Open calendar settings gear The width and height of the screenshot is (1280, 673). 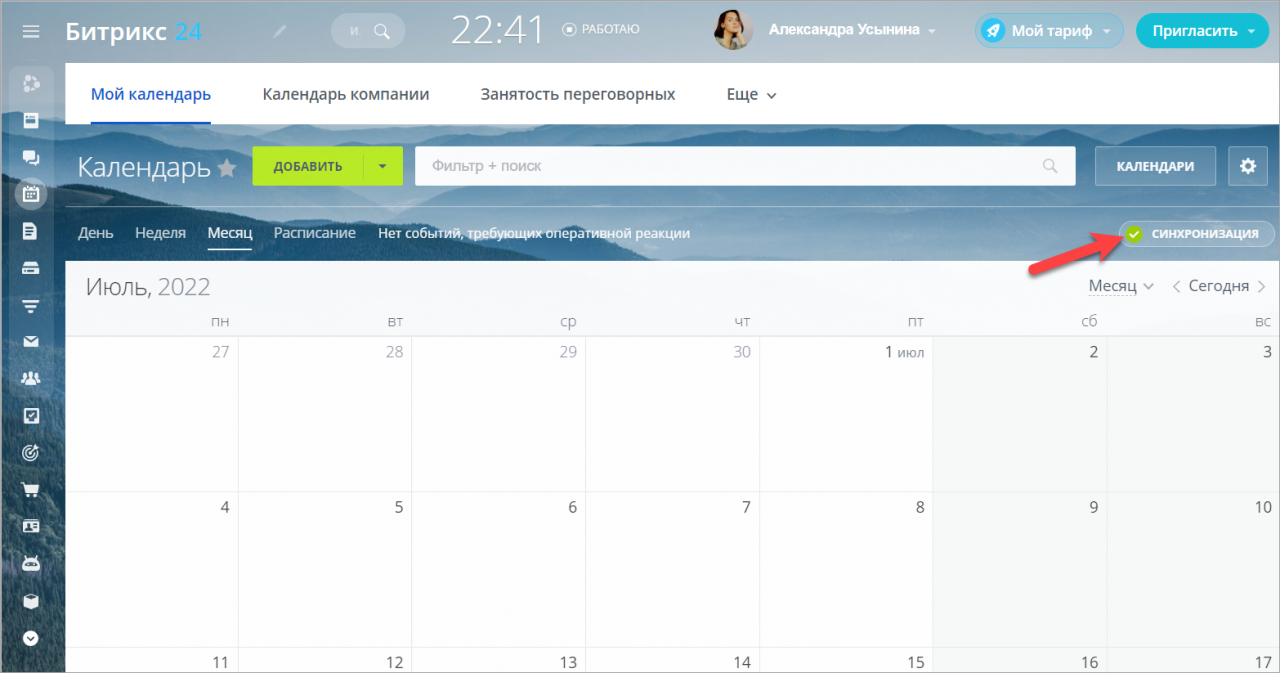click(1248, 166)
